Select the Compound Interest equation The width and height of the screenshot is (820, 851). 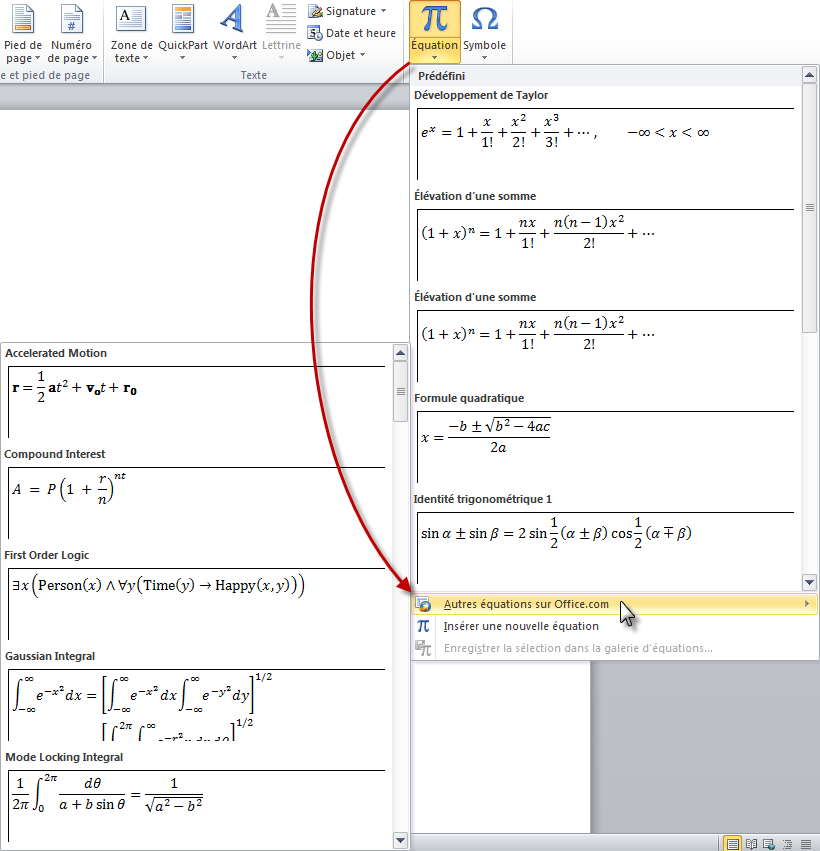point(195,500)
